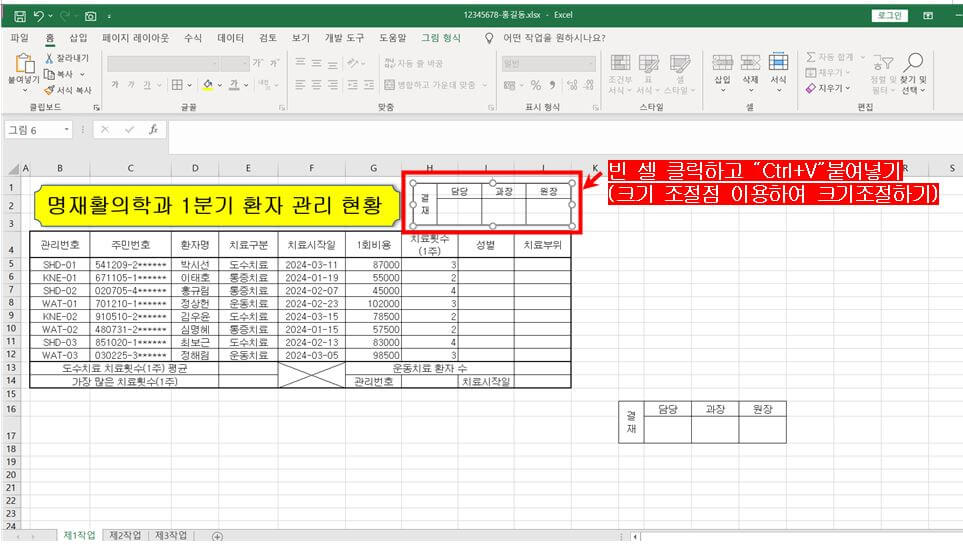Screen dimensions: 963x545
Task: Switch to the 제3작업 sheet tab
Action: 171,536
